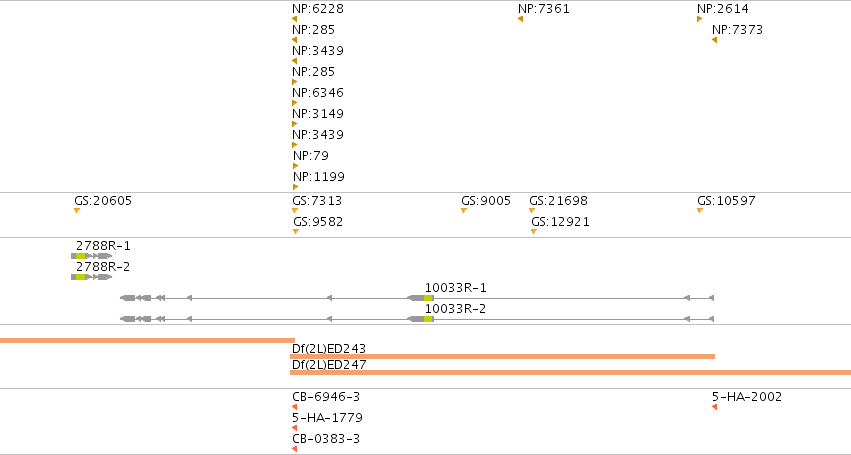Screen dimensions: 851x455
Task: Select the 2788R-2 gene model glyph
Action: 92,277
